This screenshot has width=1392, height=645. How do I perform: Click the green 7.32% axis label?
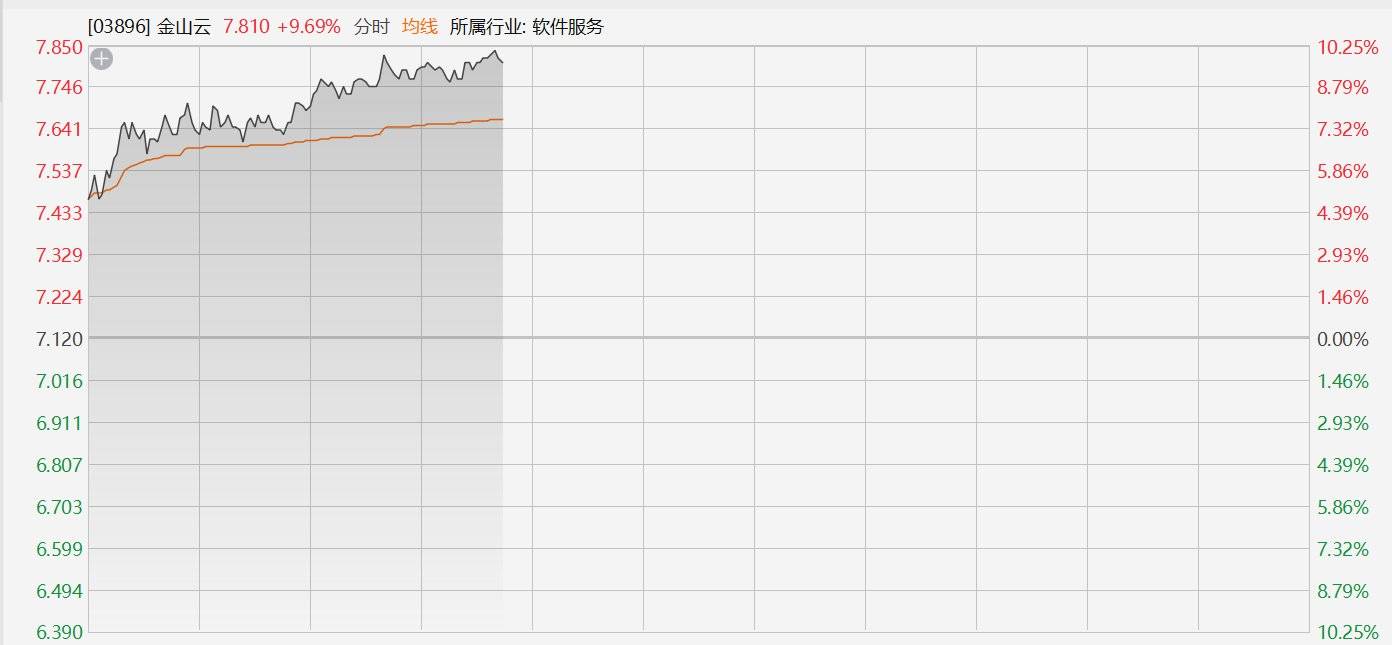(1342, 549)
